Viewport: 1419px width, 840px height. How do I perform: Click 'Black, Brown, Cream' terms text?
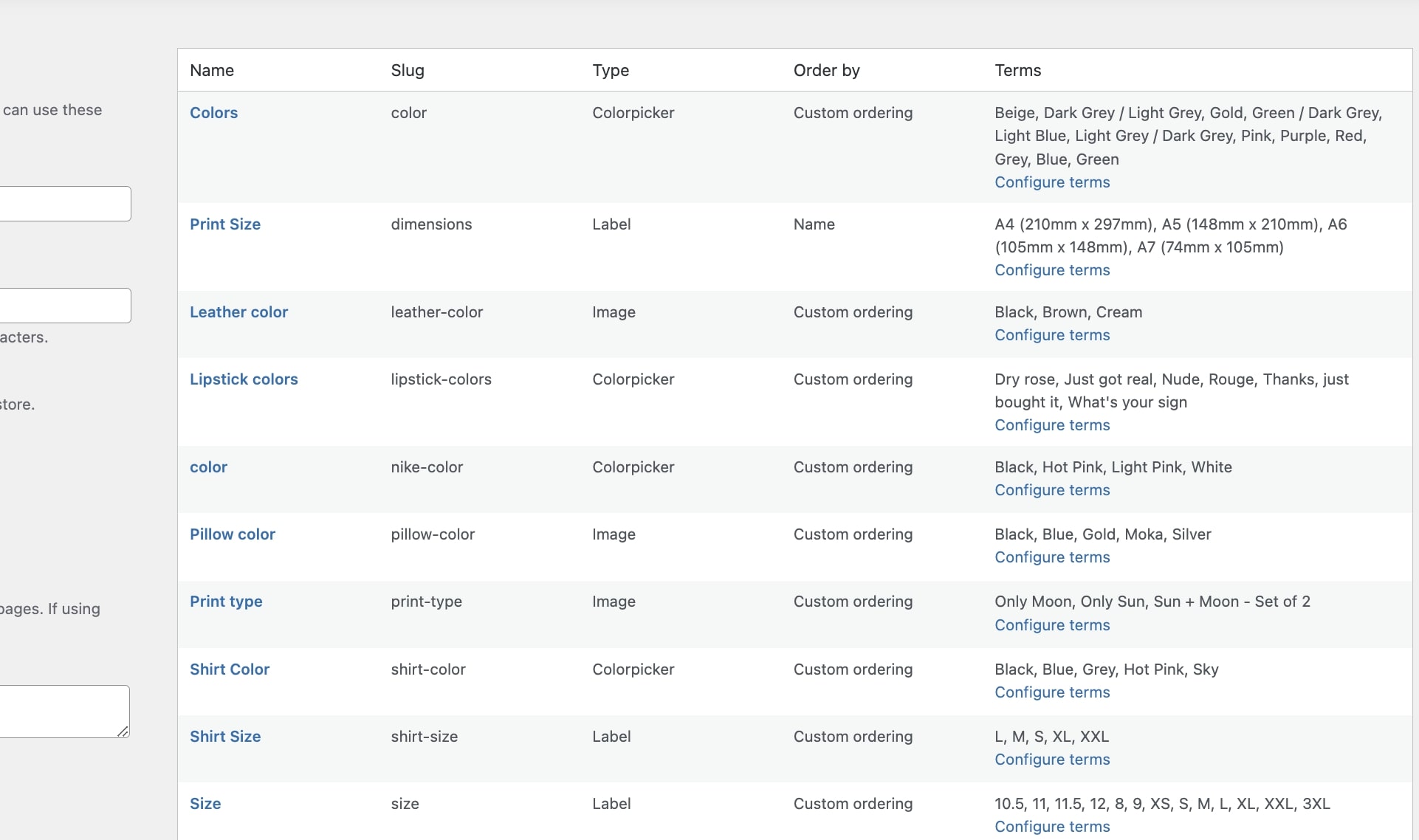(x=1068, y=312)
